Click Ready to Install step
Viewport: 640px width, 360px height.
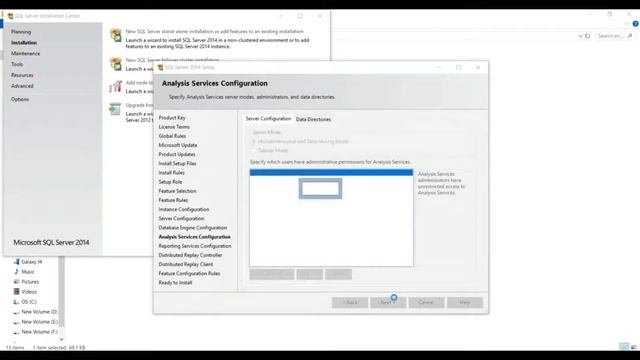(175, 282)
